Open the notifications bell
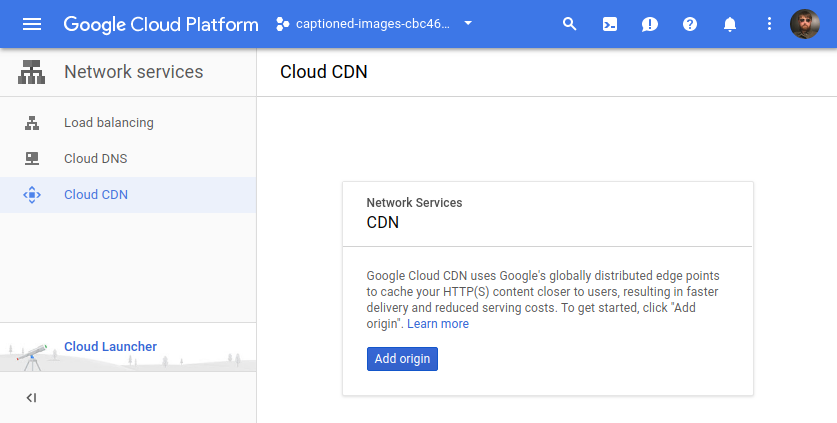 [730, 24]
